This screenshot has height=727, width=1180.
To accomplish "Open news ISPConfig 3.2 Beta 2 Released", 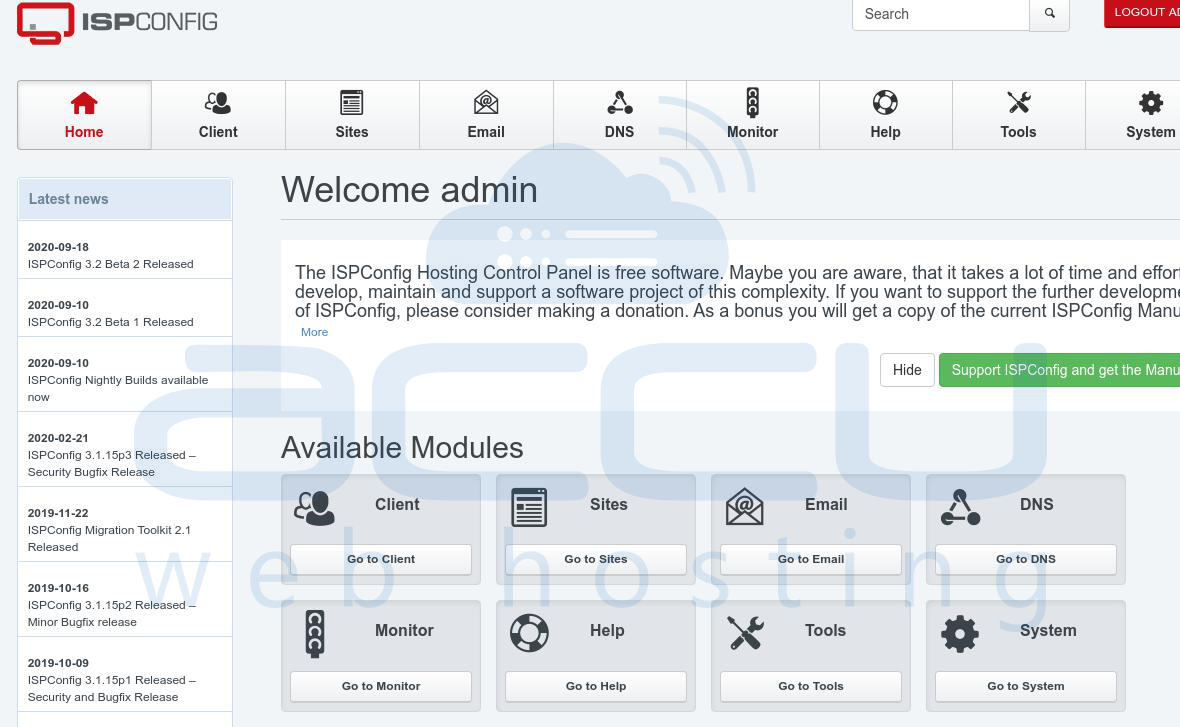I will pos(111,264).
